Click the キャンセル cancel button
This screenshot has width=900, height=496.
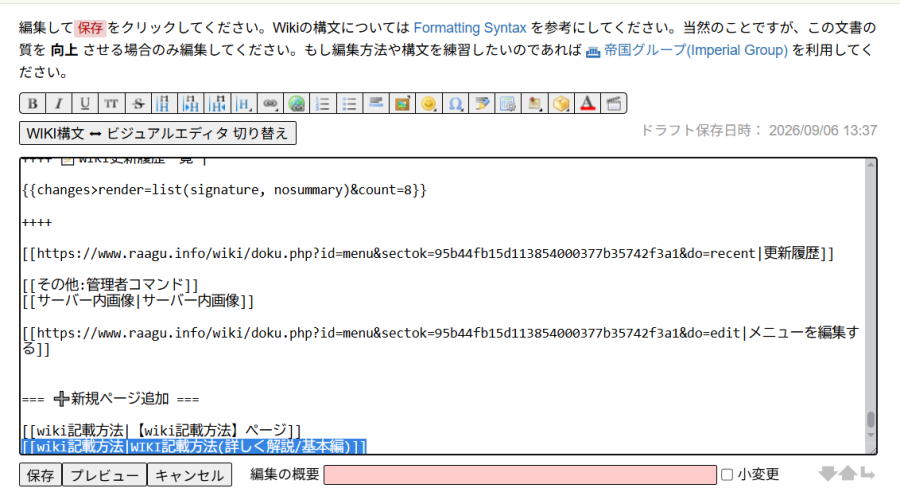(189, 475)
